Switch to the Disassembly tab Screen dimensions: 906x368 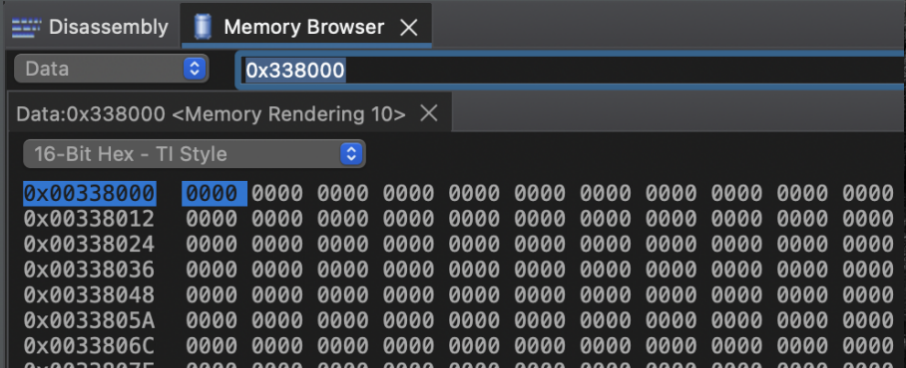click(90, 27)
